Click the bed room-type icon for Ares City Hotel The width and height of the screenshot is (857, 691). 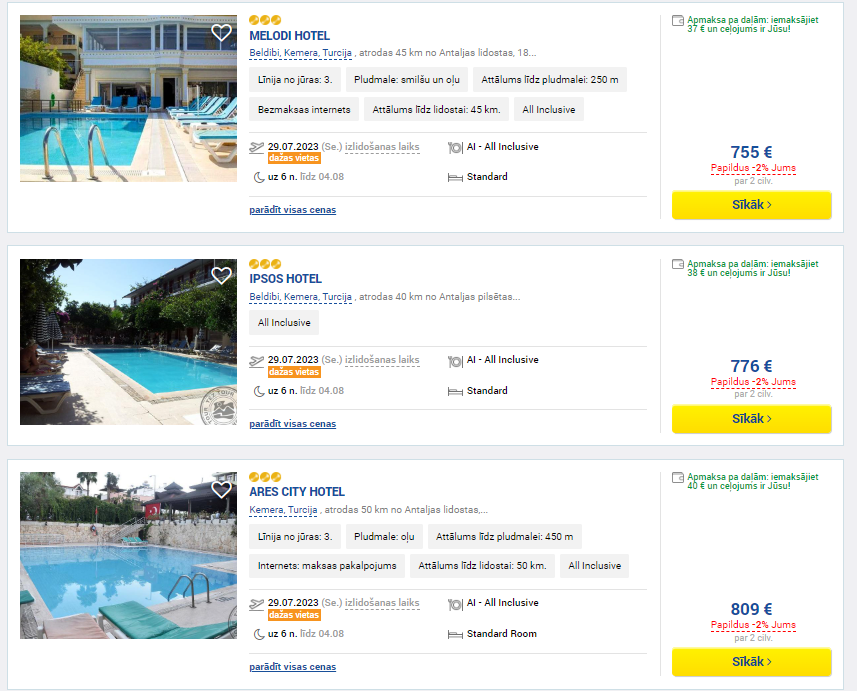point(455,634)
